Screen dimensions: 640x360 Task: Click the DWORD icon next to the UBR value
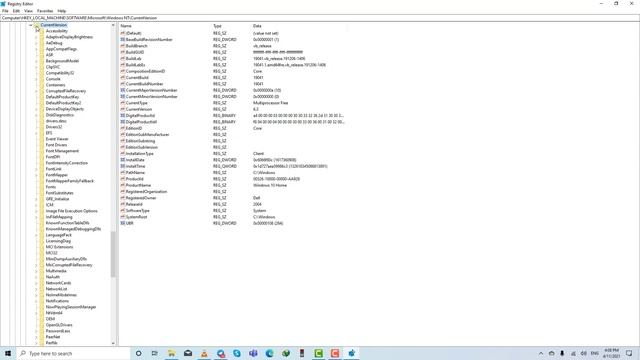(x=122, y=223)
